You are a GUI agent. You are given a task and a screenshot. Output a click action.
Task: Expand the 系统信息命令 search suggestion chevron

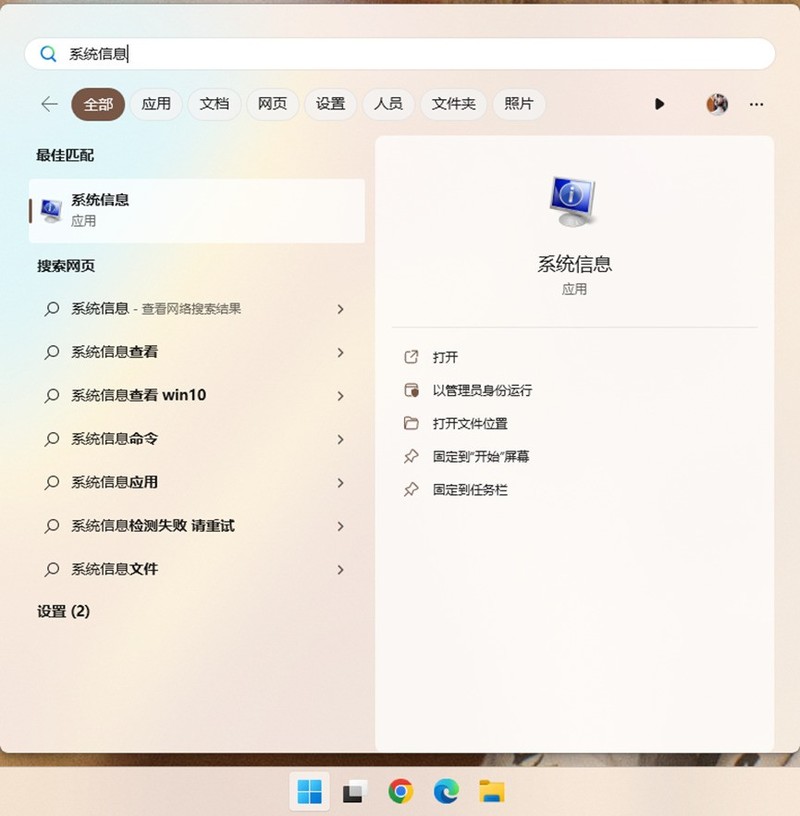coord(340,439)
